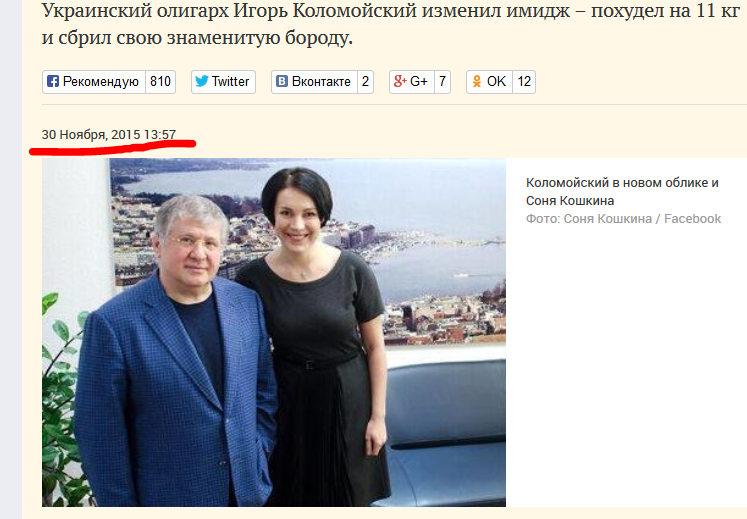Image resolution: width=747 pixels, height=519 pixels.
Task: Click the Facebook share count 810
Action: [161, 81]
